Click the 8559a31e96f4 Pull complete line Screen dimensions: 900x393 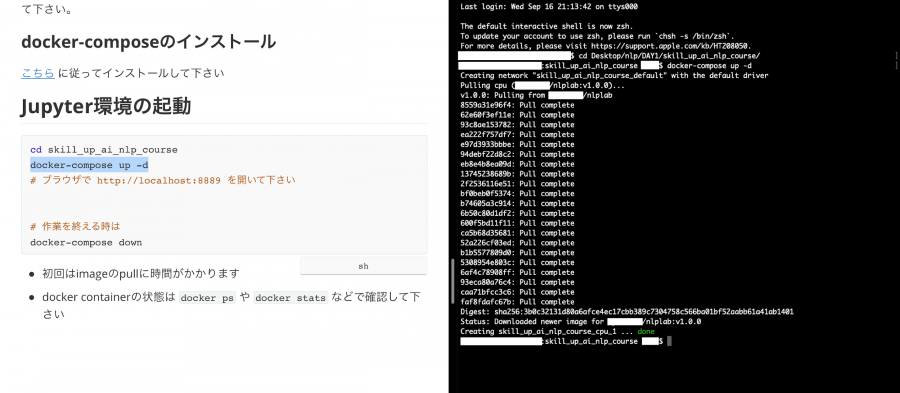point(517,105)
